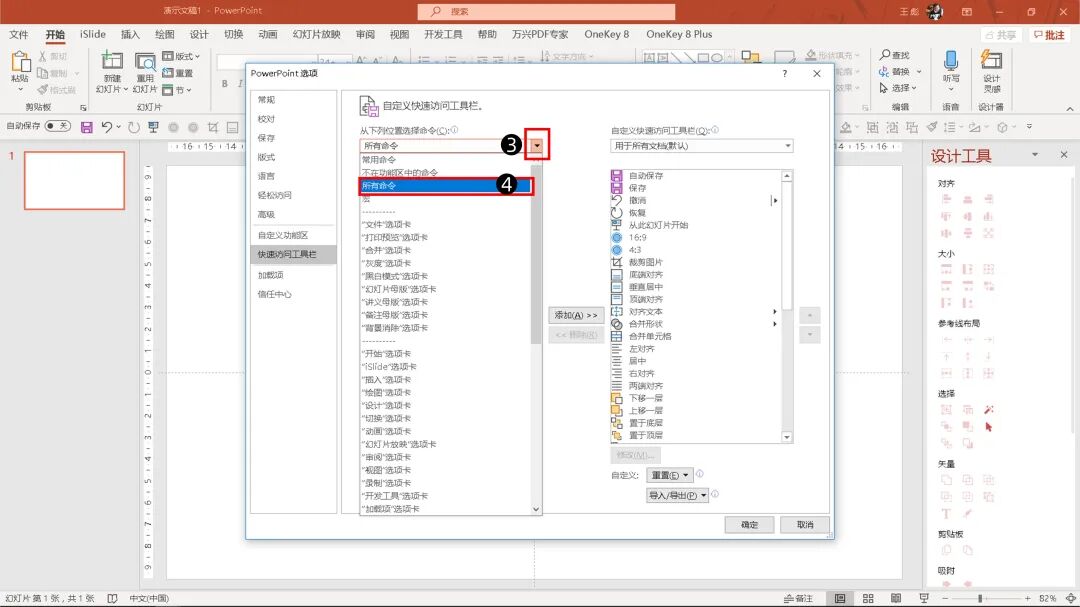Open the 用于所有文档(默认) dropdown
The width and height of the screenshot is (1080, 607).
click(701, 146)
